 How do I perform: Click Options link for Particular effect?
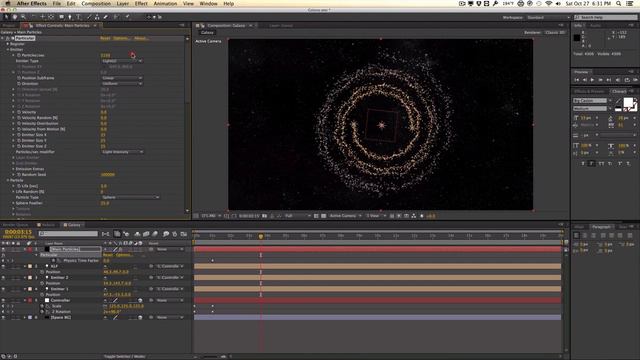[x=121, y=38]
